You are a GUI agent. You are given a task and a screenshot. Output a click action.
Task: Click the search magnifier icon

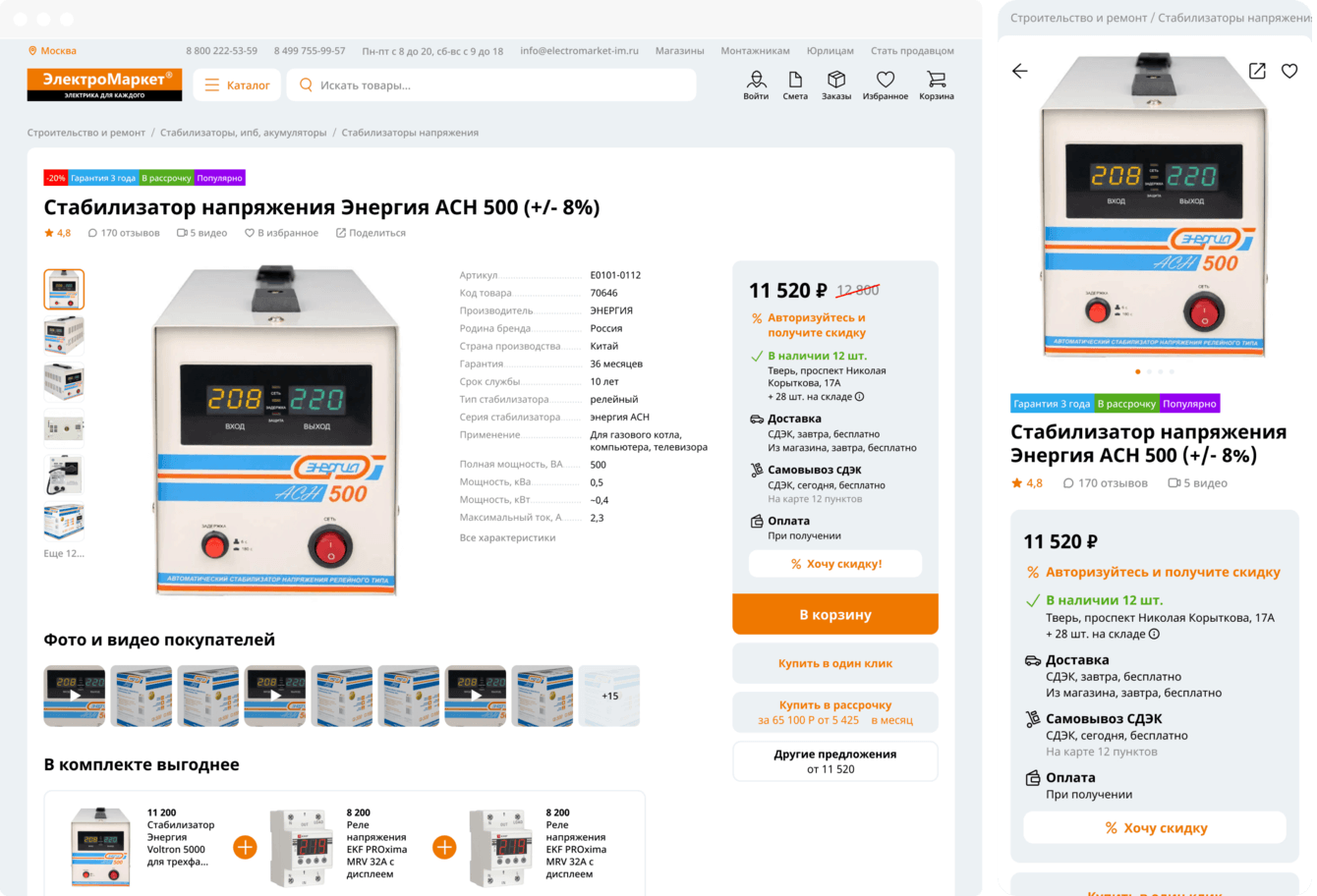point(306,85)
